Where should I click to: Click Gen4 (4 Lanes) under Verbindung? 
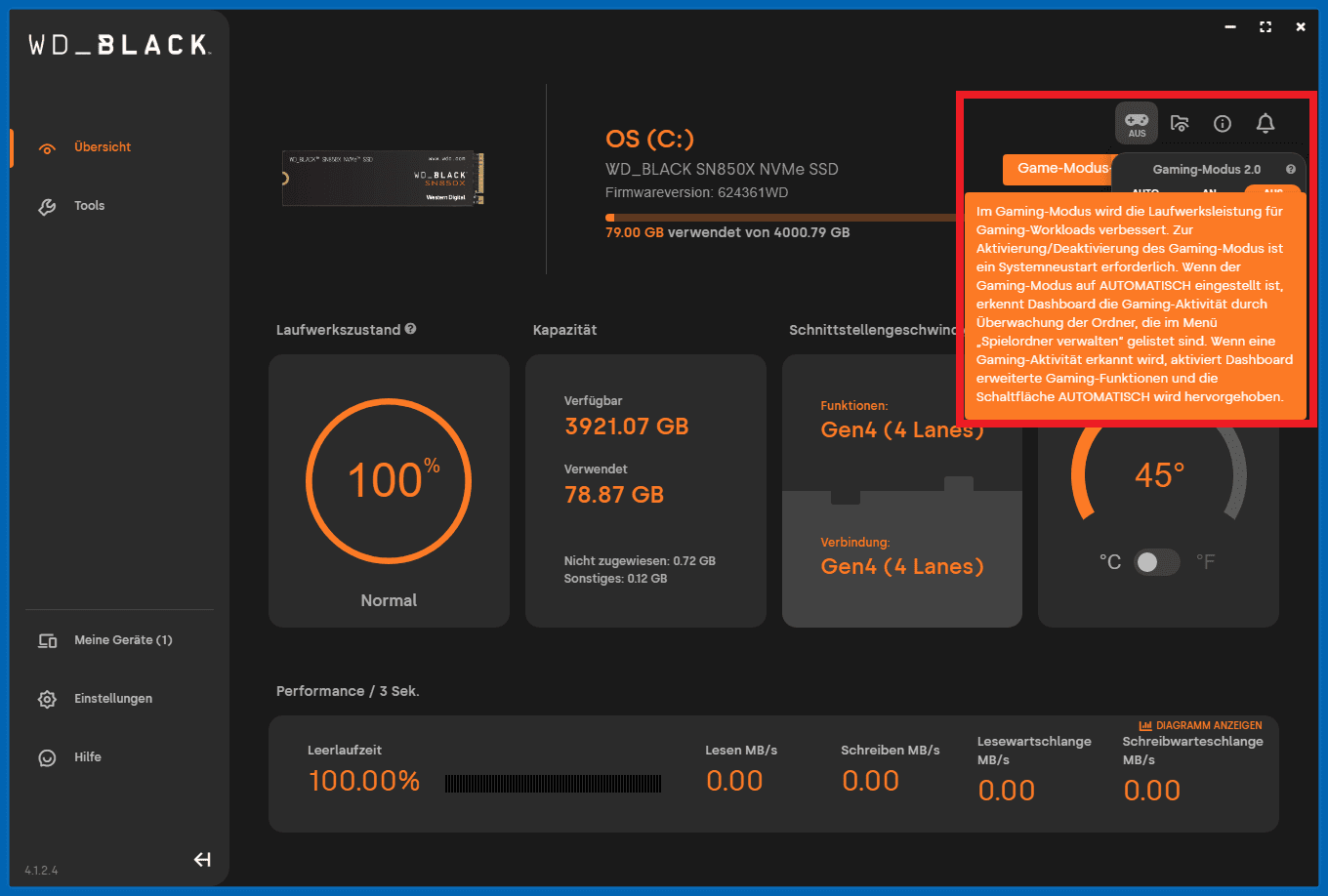pyautogui.click(x=902, y=567)
